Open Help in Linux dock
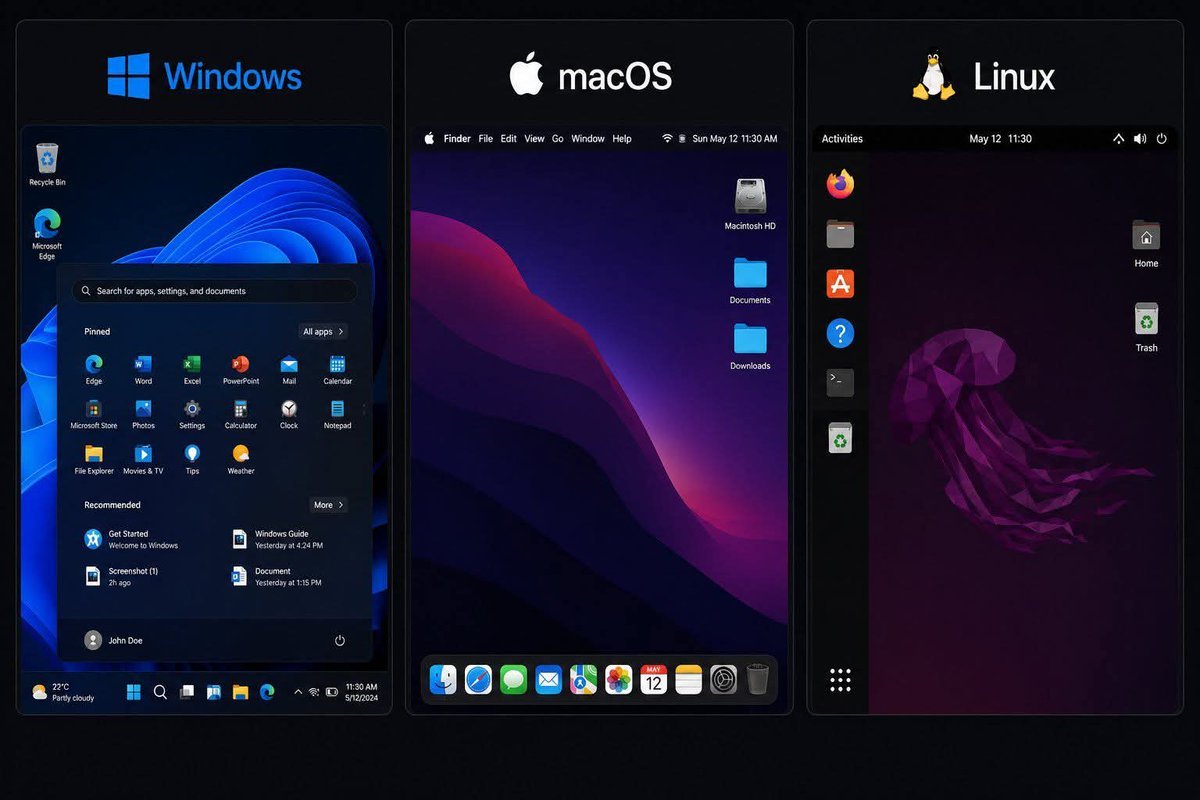 click(x=840, y=333)
